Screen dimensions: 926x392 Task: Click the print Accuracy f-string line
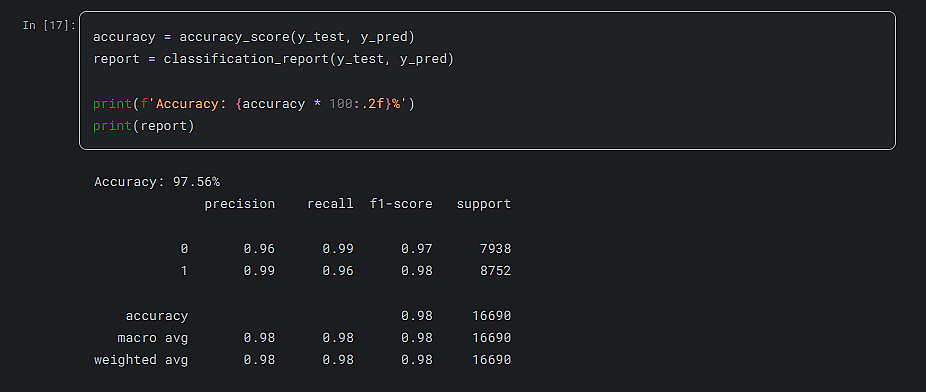(255, 104)
